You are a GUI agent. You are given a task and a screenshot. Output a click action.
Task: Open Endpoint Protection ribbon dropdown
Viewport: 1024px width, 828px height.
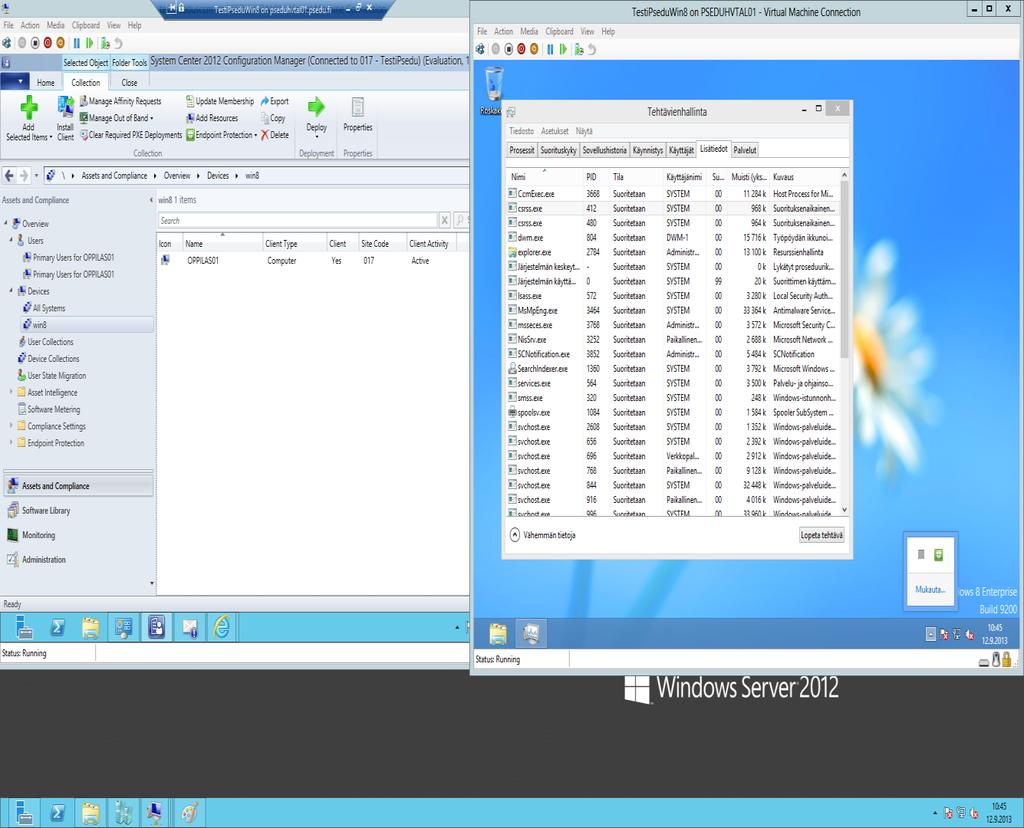point(222,135)
